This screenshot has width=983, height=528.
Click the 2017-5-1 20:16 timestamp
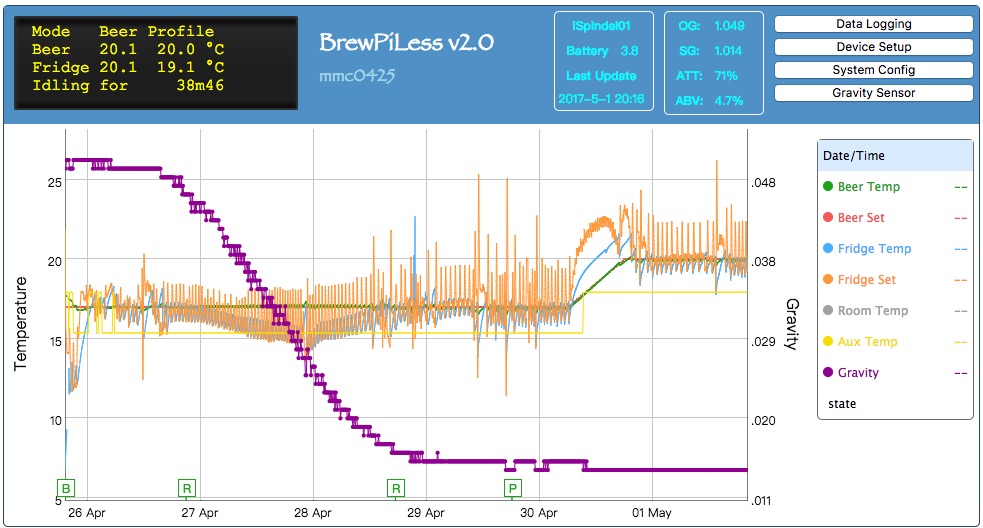pos(601,99)
